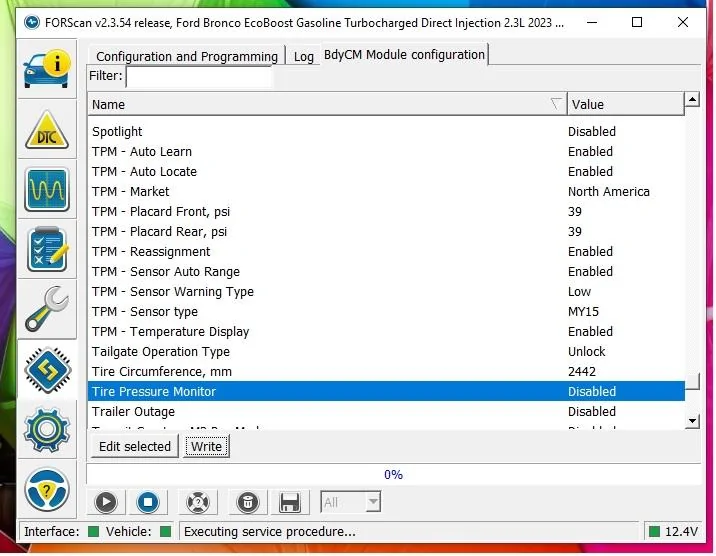The width and height of the screenshot is (716, 556).
Task: Click the floppy disk save icon
Action: click(290, 502)
